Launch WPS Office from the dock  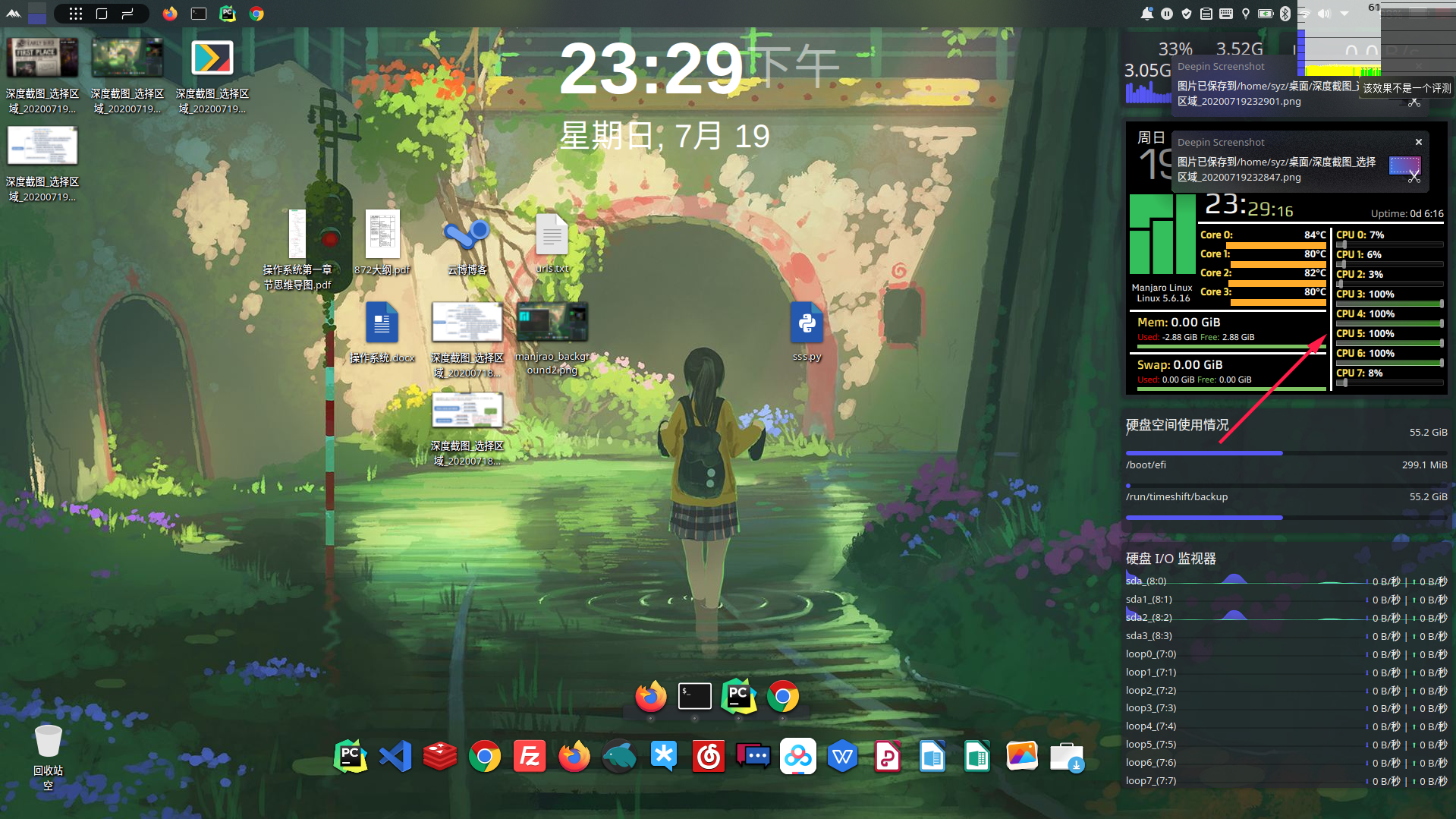point(843,756)
